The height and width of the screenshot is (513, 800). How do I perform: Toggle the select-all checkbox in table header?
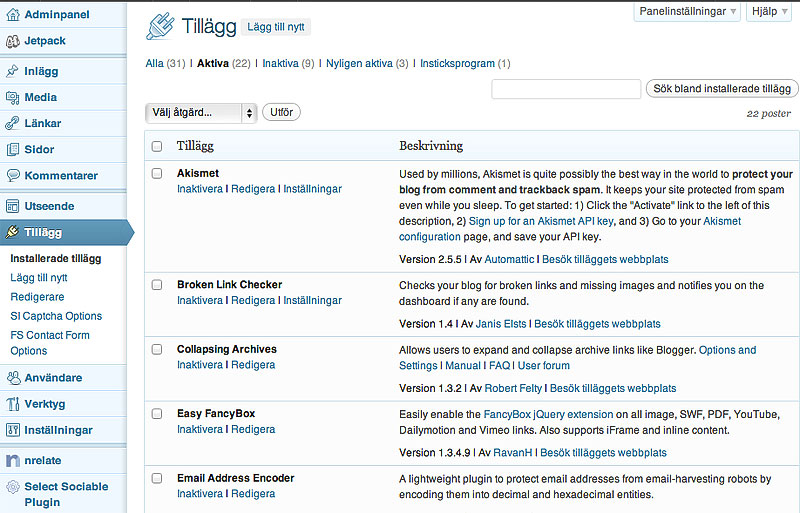click(157, 146)
